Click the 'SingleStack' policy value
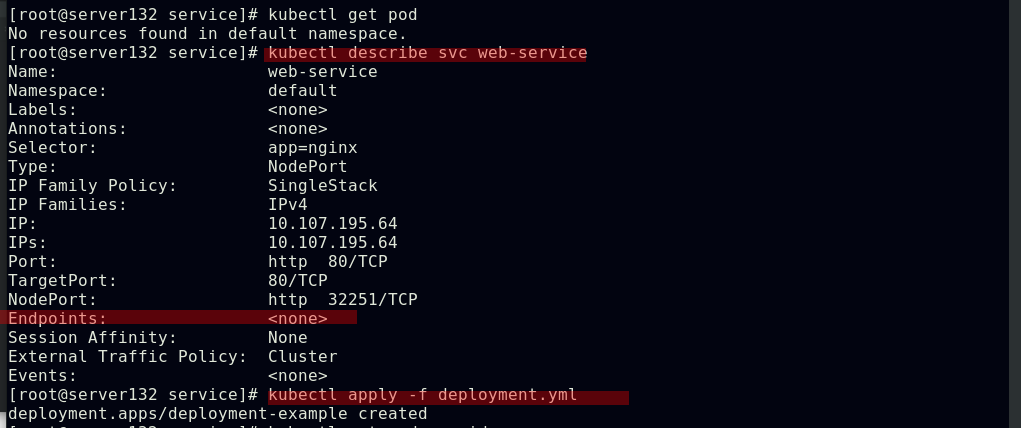The width and height of the screenshot is (1021, 428). coord(322,186)
